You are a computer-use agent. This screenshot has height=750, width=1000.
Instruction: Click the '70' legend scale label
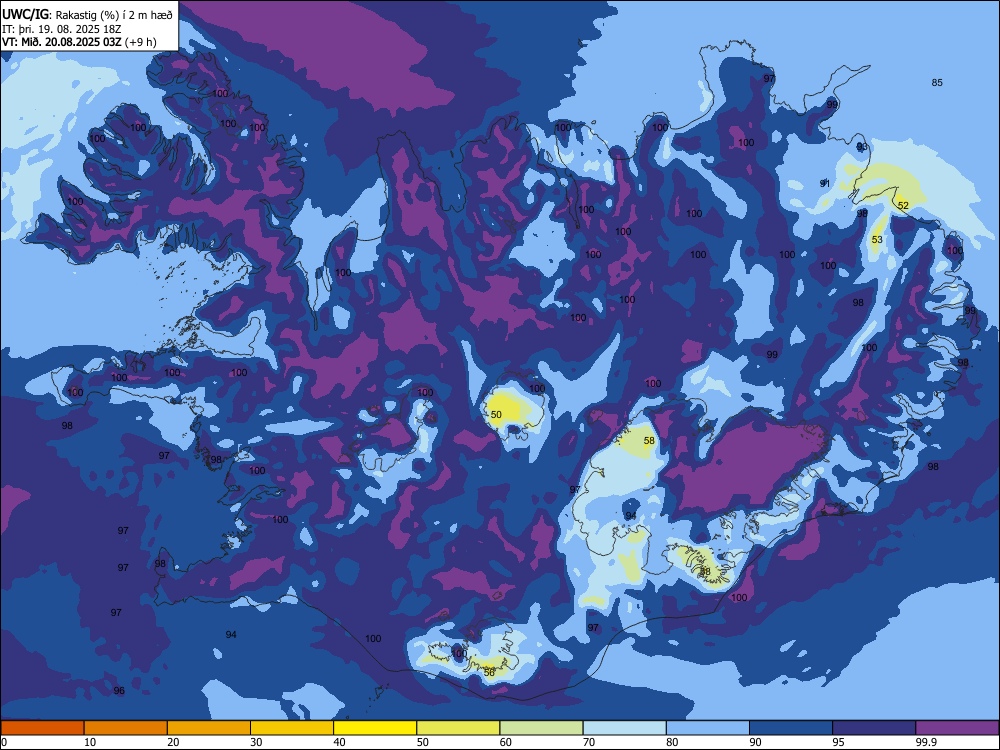tap(589, 742)
